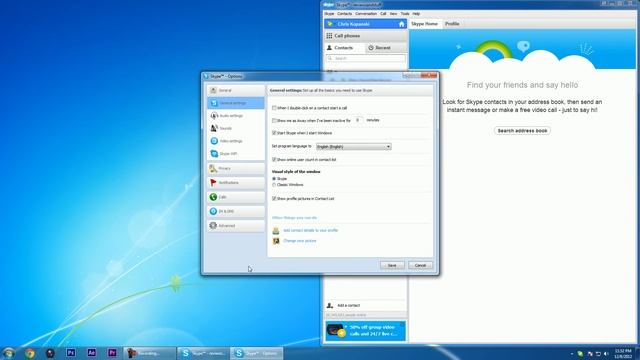Click Change your picture link

pyautogui.click(x=300, y=241)
